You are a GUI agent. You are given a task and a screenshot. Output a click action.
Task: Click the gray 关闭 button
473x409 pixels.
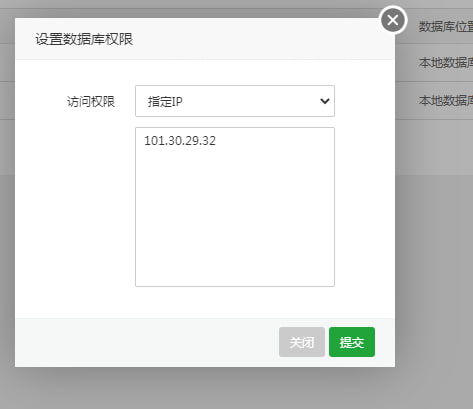pos(302,342)
